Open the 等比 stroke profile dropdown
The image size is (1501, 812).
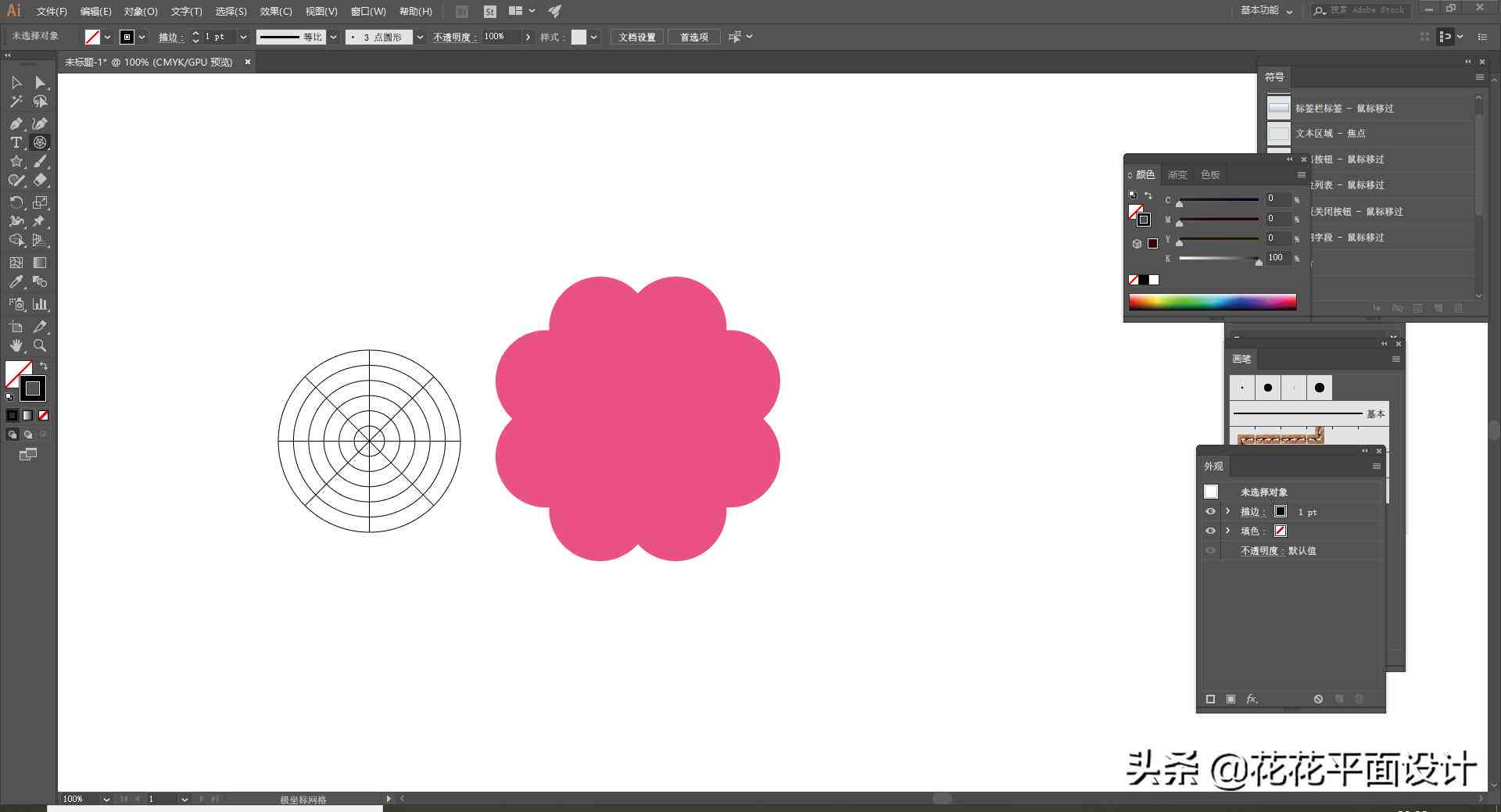(333, 37)
